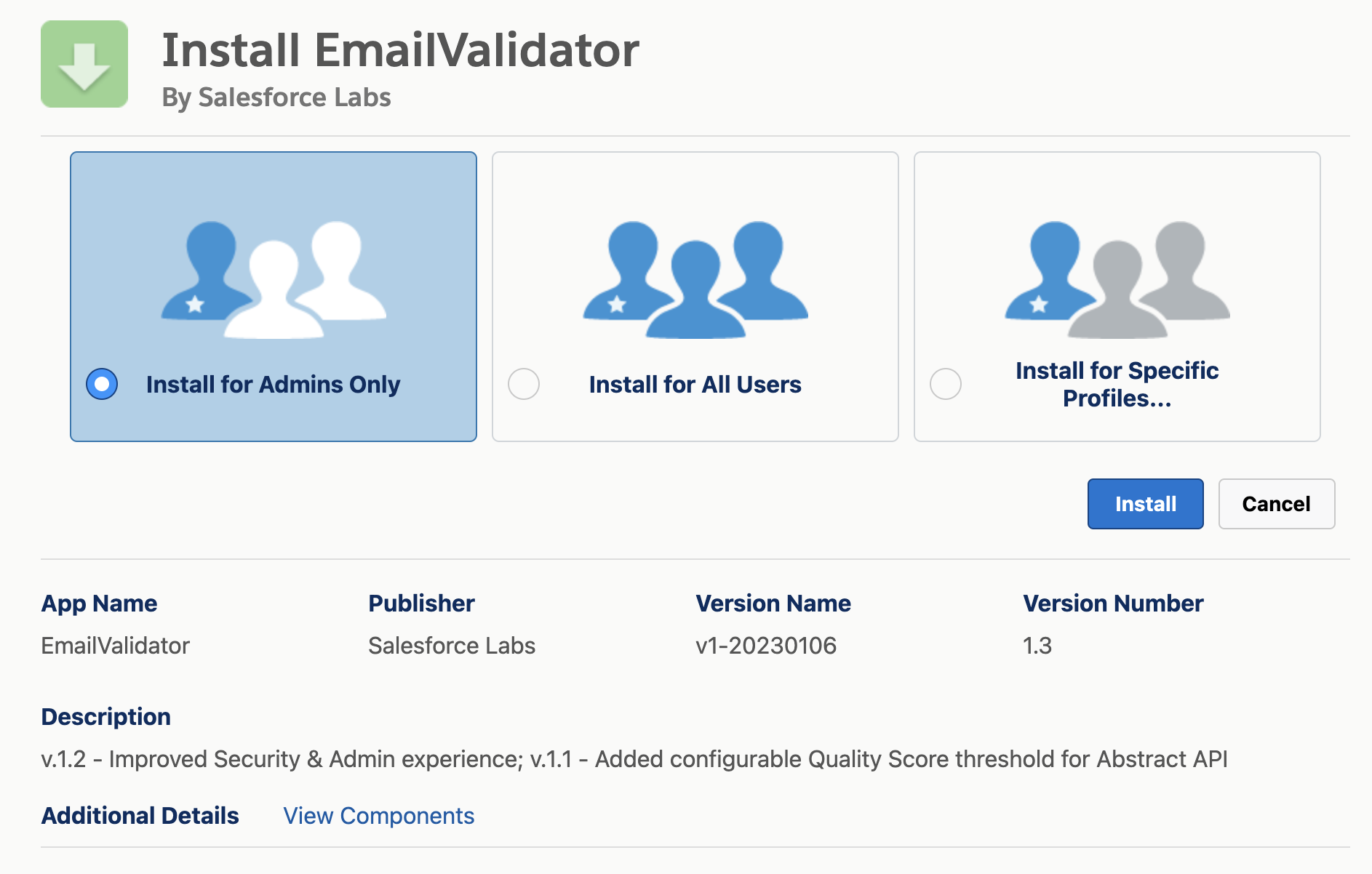The width and height of the screenshot is (1372, 874).
Task: Click the Version Number field label
Action: coord(1113,604)
